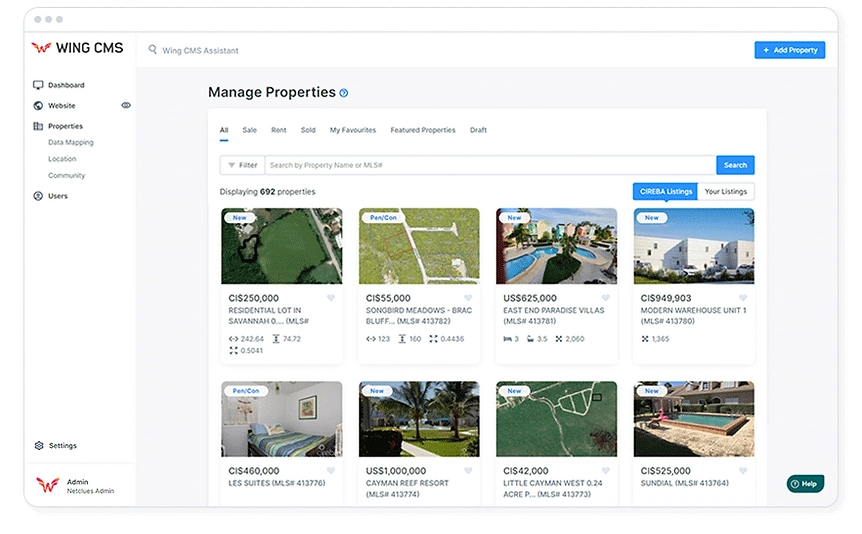Favourite the US$625,000 East End Paradise Villas
Viewport: 862px width, 534px height.
[x=606, y=298]
